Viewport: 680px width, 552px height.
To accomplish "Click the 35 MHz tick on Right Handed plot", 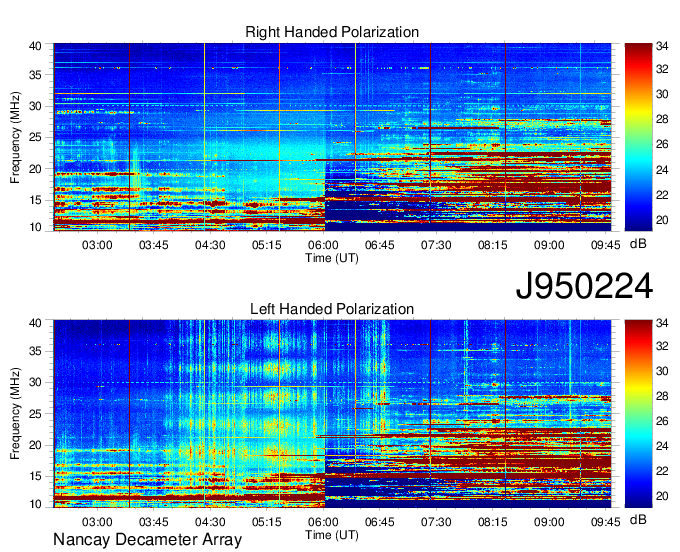I will click(36, 75).
